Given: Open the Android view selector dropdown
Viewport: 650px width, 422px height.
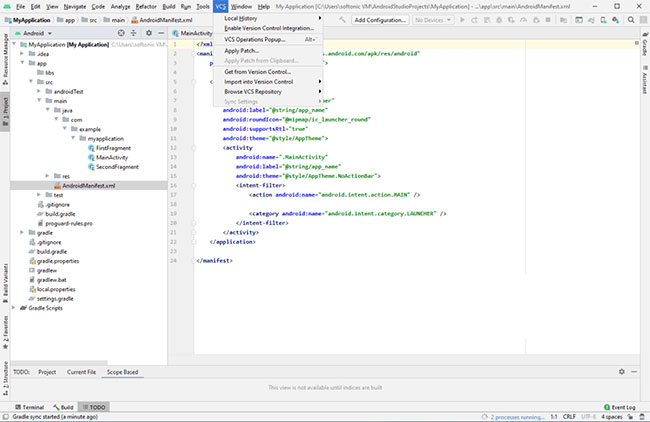Looking at the screenshot, I should coord(34,33).
